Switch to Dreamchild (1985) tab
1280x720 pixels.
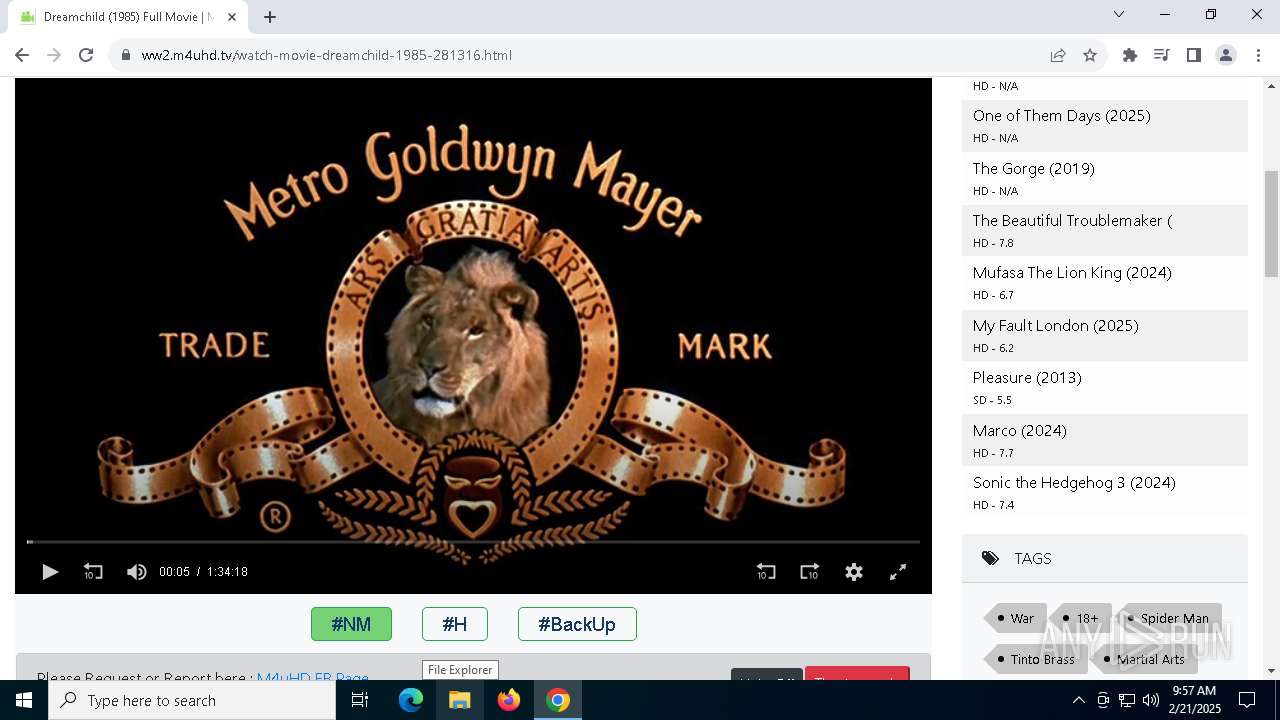pyautogui.click(x=128, y=17)
